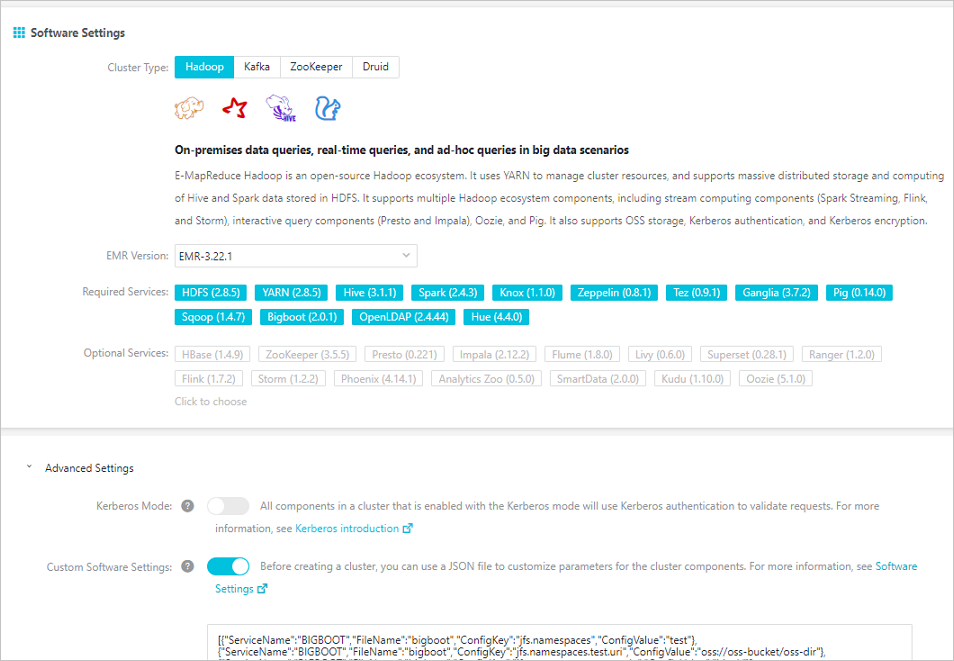The height and width of the screenshot is (661, 954).
Task: Select the optional Analytics Zoo (0.5.0) service
Action: coord(486,379)
